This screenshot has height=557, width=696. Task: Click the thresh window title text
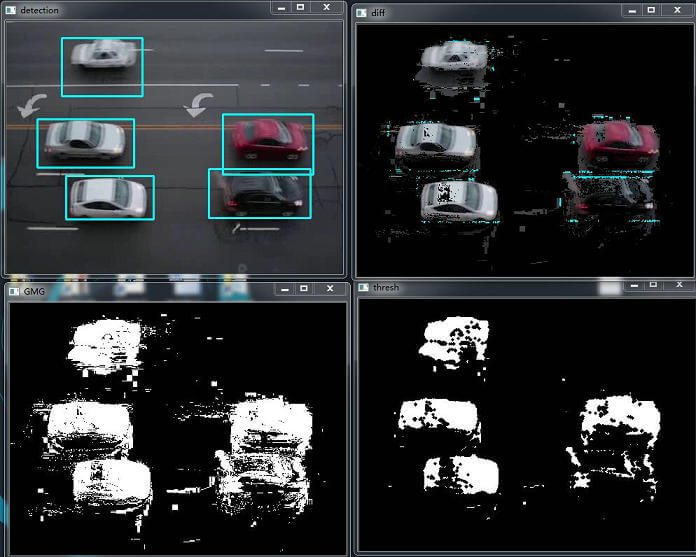click(385, 288)
